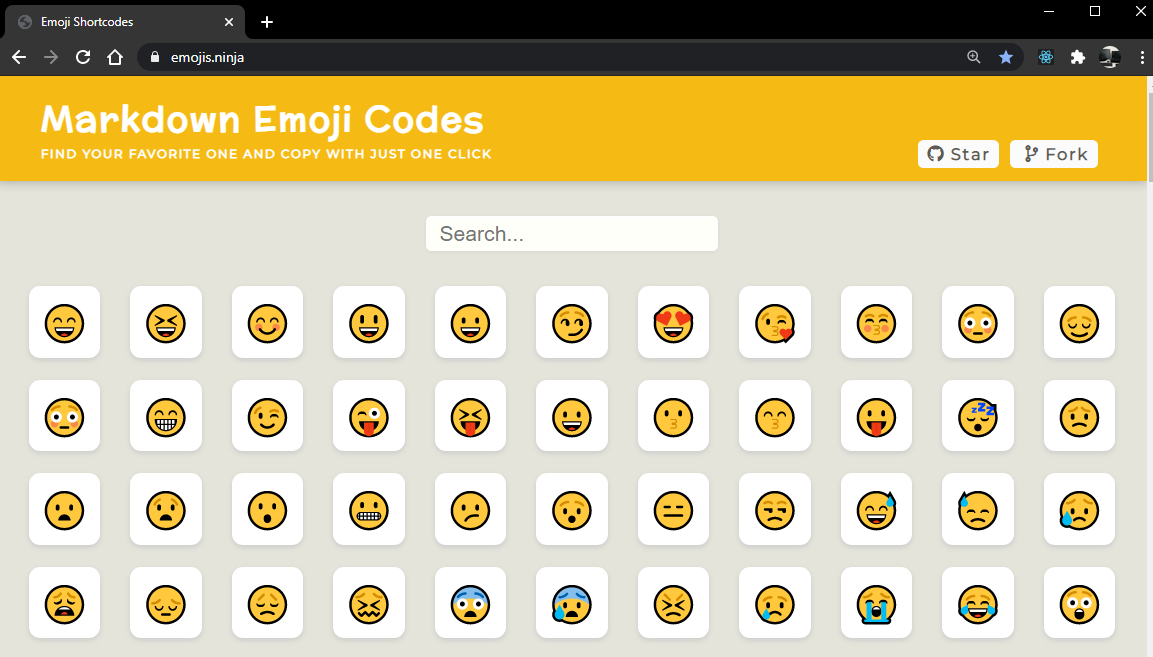Switch to the Emoji Shortcodes tab

click(125, 22)
